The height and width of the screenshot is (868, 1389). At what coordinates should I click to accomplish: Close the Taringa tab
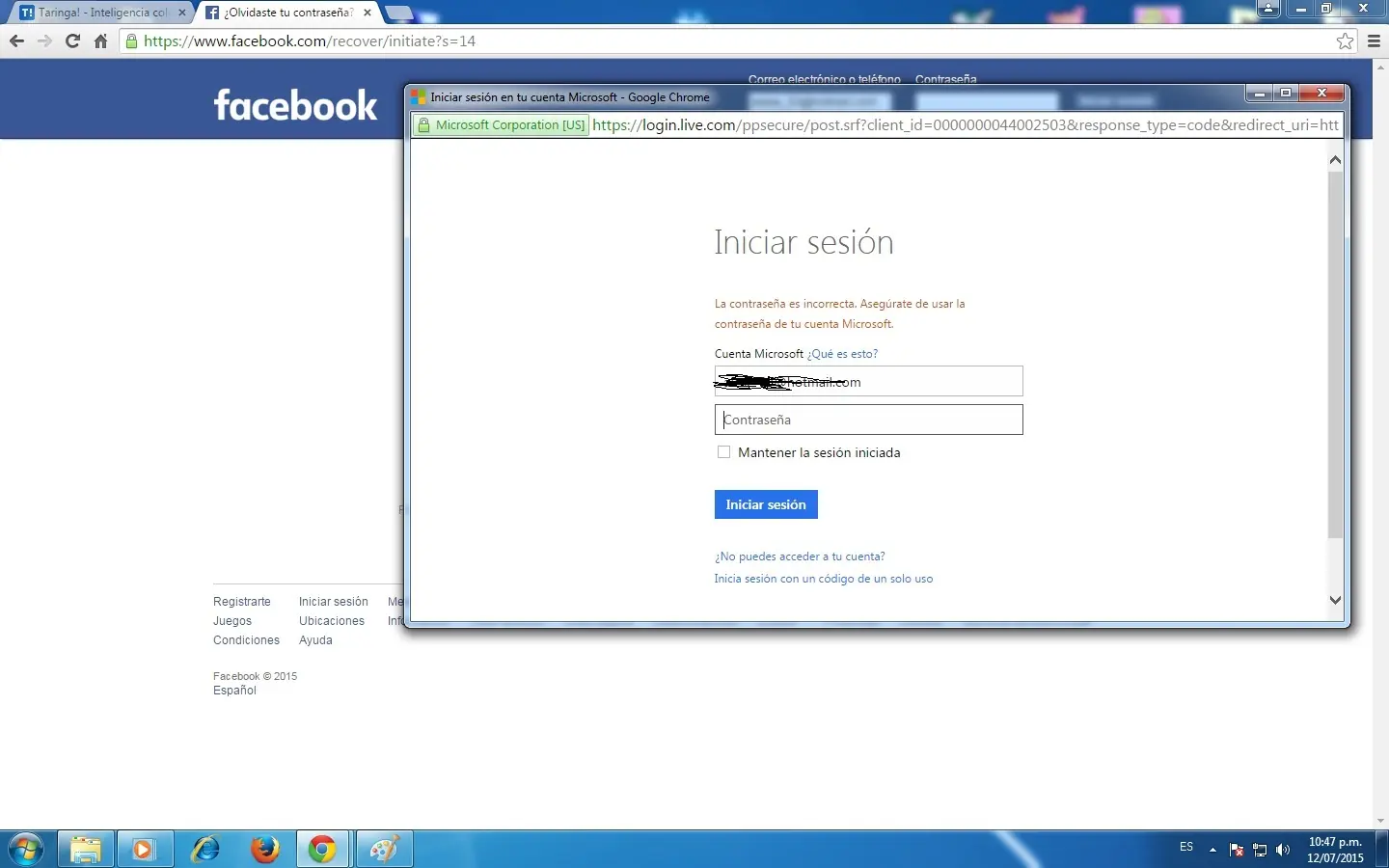(182, 13)
